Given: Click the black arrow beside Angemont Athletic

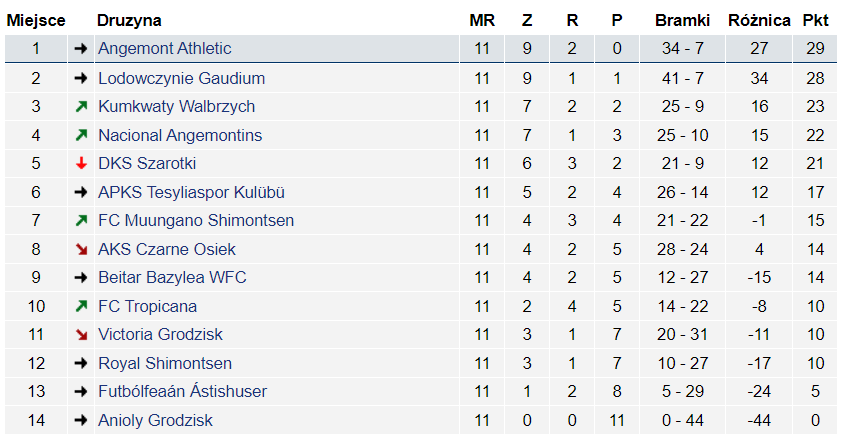Looking at the screenshot, I should [x=81, y=49].
